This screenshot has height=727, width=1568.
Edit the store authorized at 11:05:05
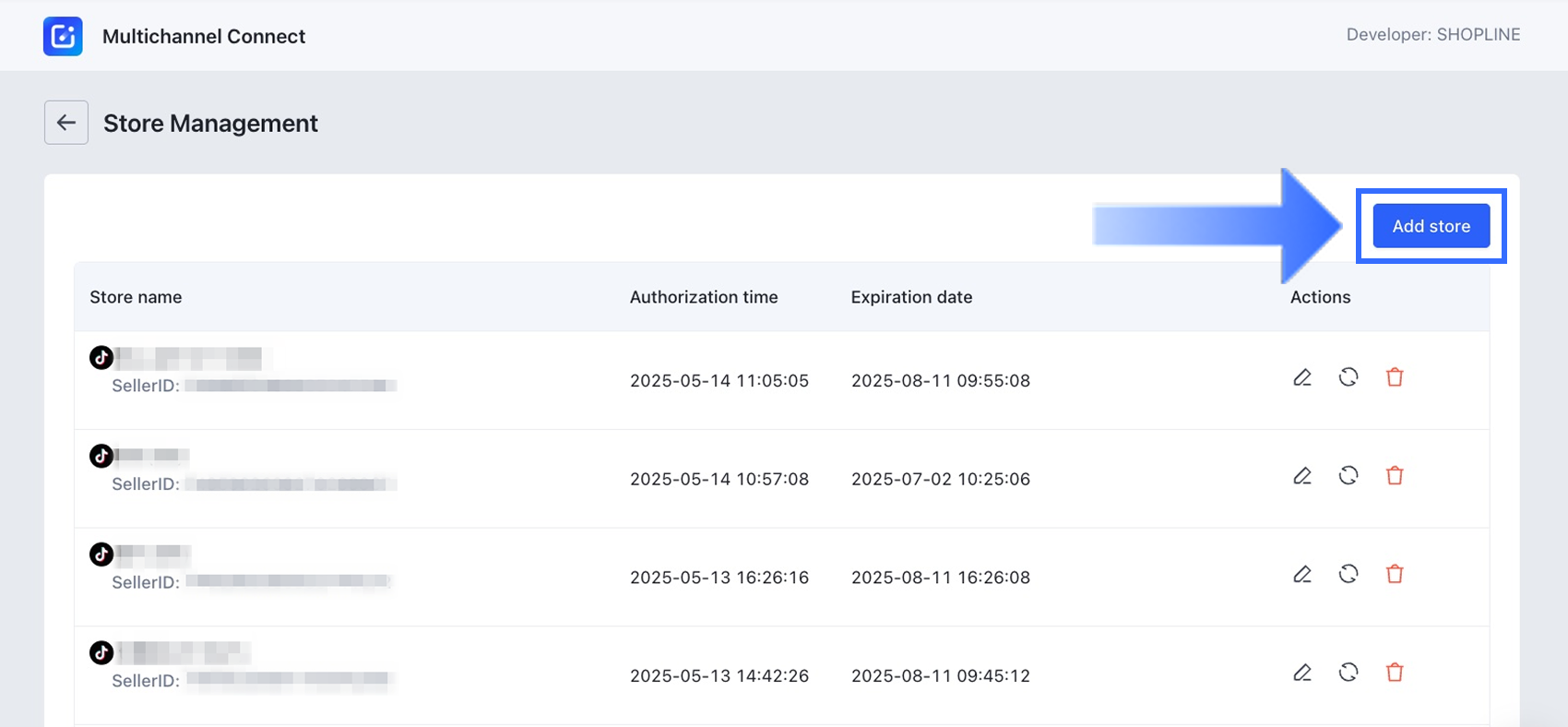pos(1301,377)
